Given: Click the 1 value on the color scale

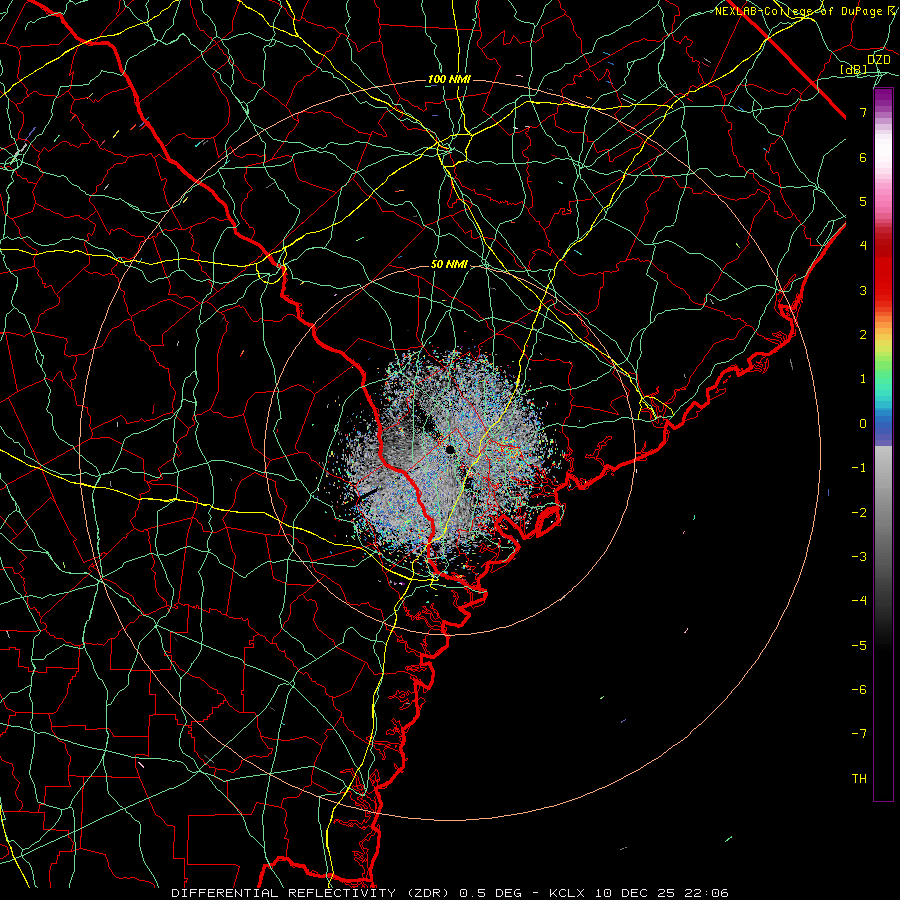Looking at the screenshot, I should click(863, 379).
